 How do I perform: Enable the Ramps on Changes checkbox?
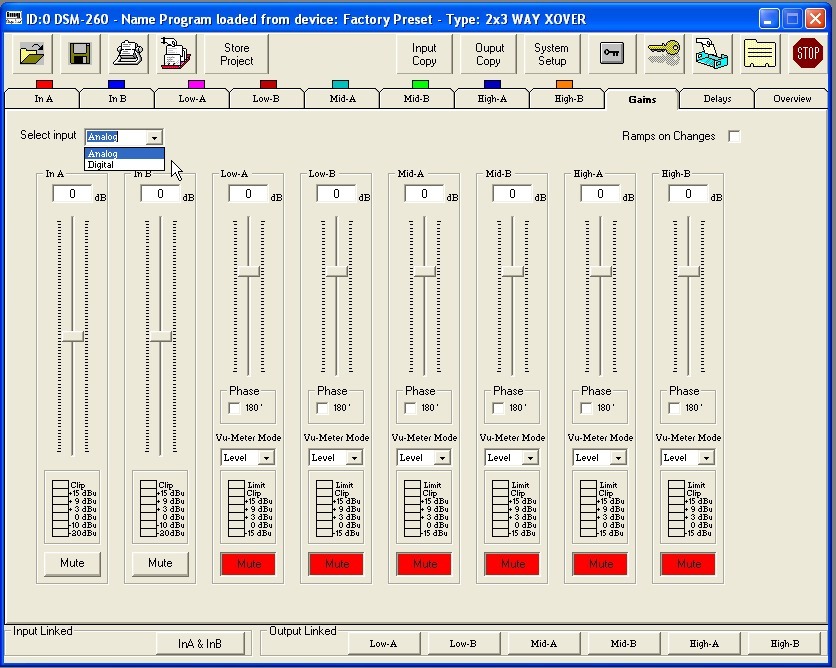(734, 137)
